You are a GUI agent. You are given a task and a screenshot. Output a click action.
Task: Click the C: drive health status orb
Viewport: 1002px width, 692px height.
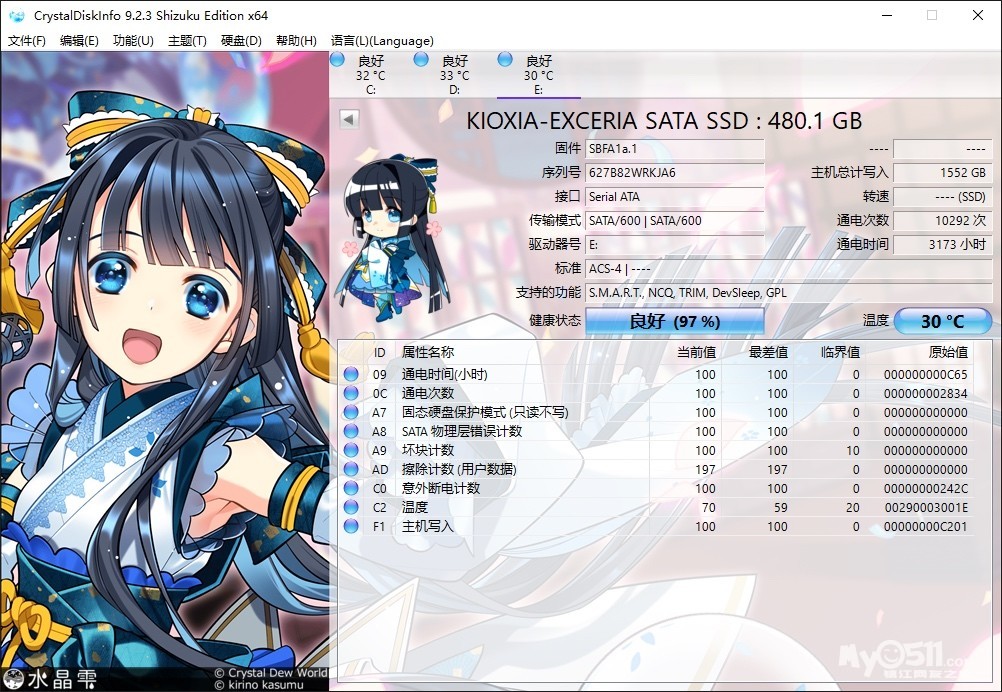[338, 59]
